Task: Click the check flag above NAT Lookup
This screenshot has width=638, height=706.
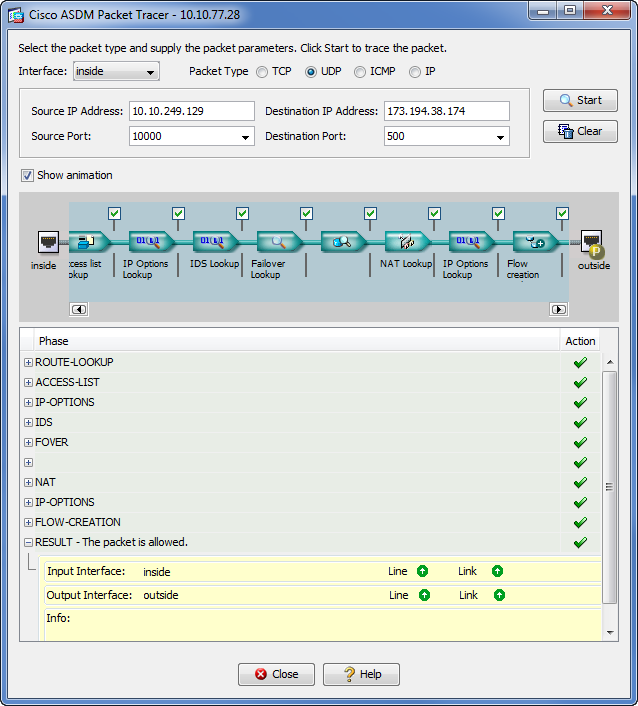Action: (x=434, y=213)
